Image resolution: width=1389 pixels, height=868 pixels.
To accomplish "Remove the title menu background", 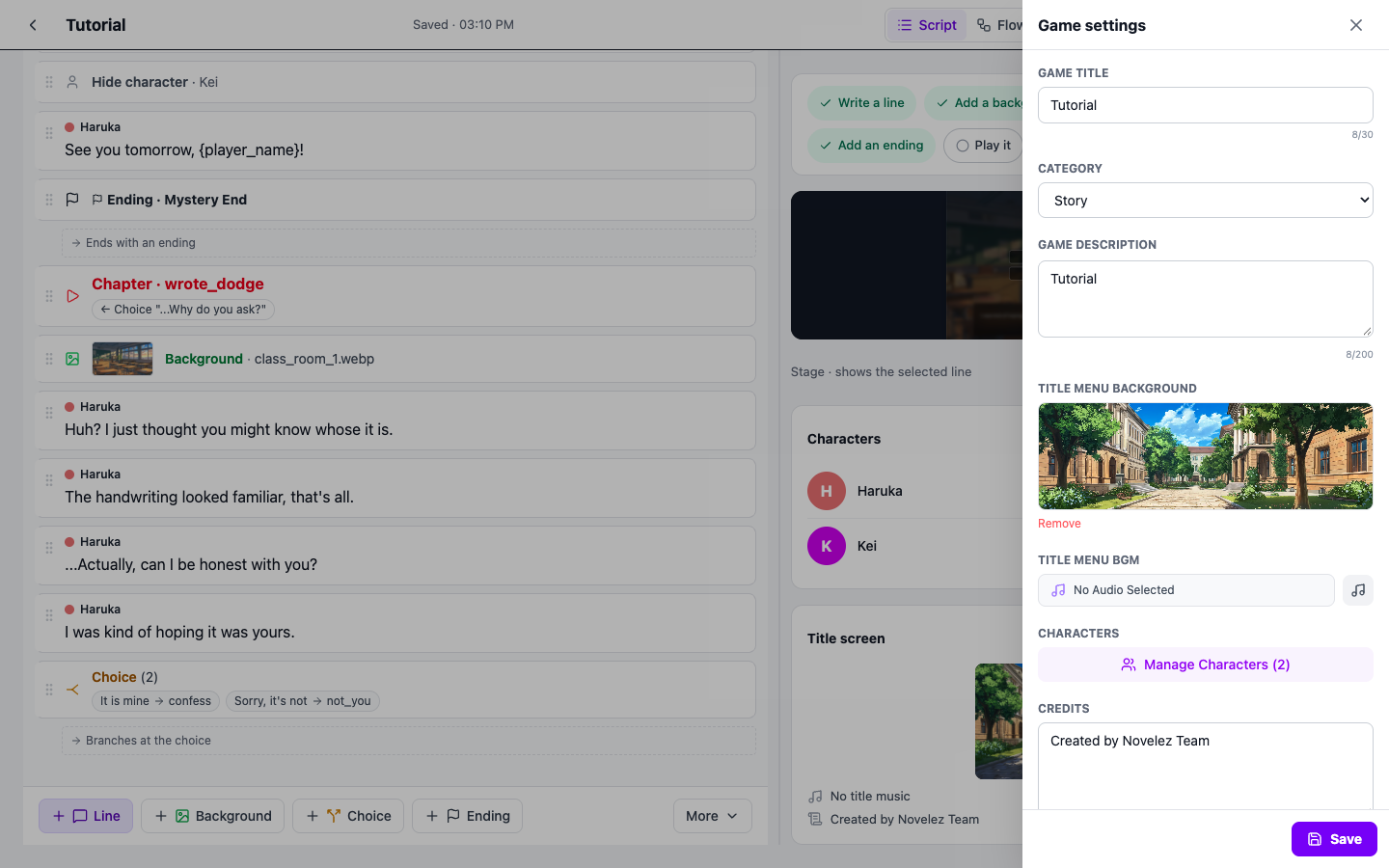I will click(1059, 524).
